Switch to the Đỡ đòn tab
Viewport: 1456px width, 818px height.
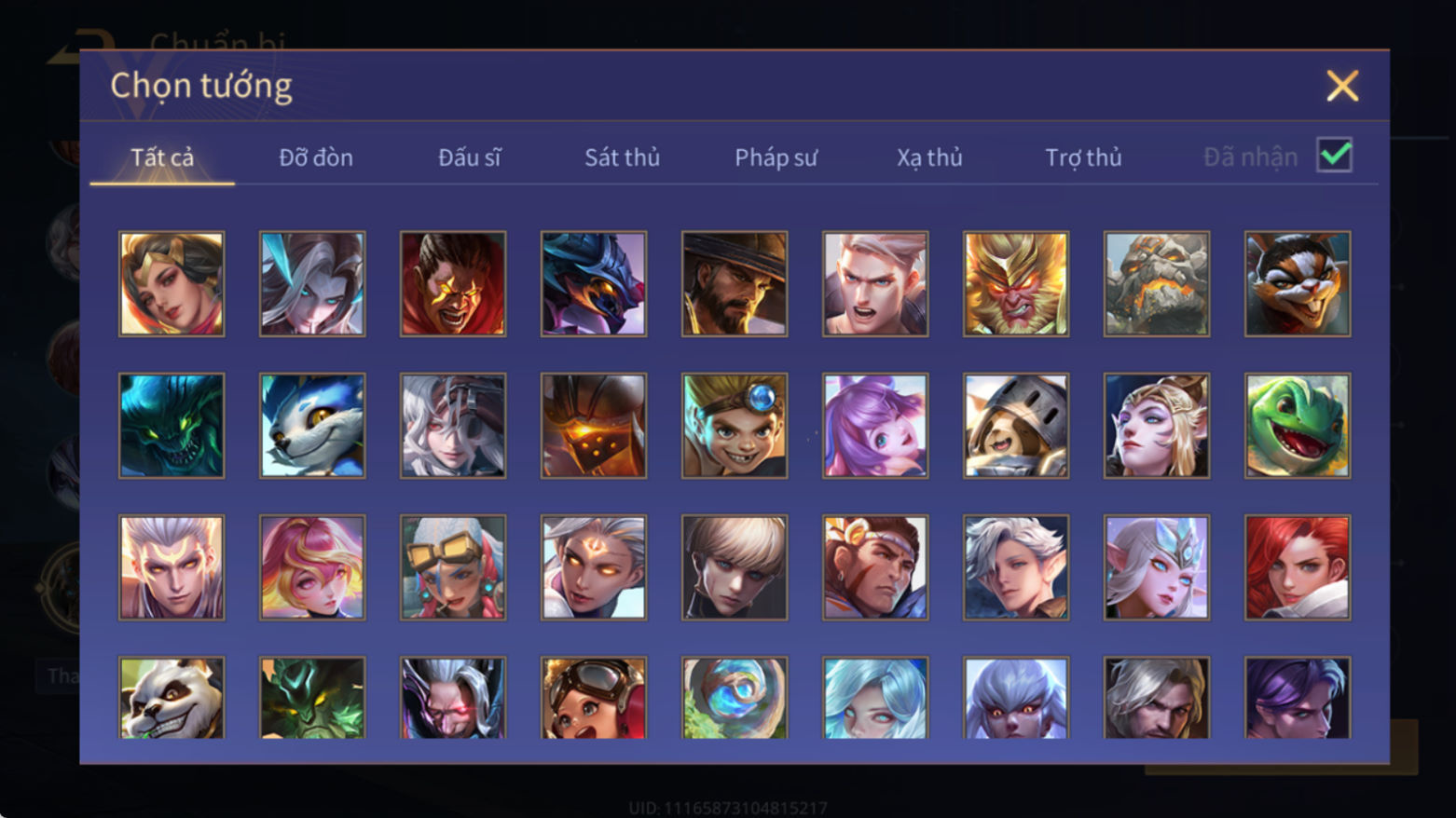click(316, 157)
